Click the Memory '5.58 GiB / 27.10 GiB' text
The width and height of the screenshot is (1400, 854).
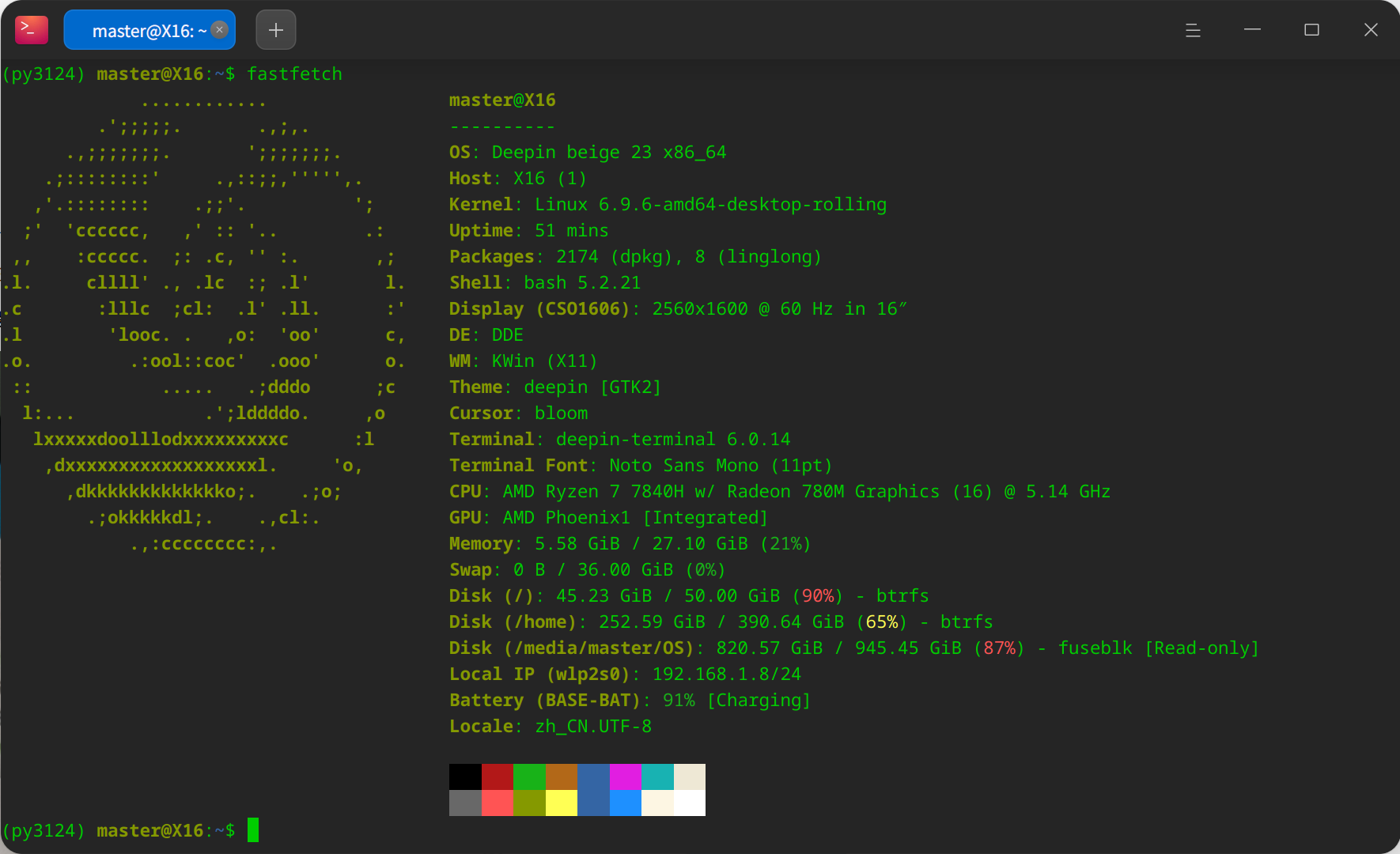tap(641, 543)
